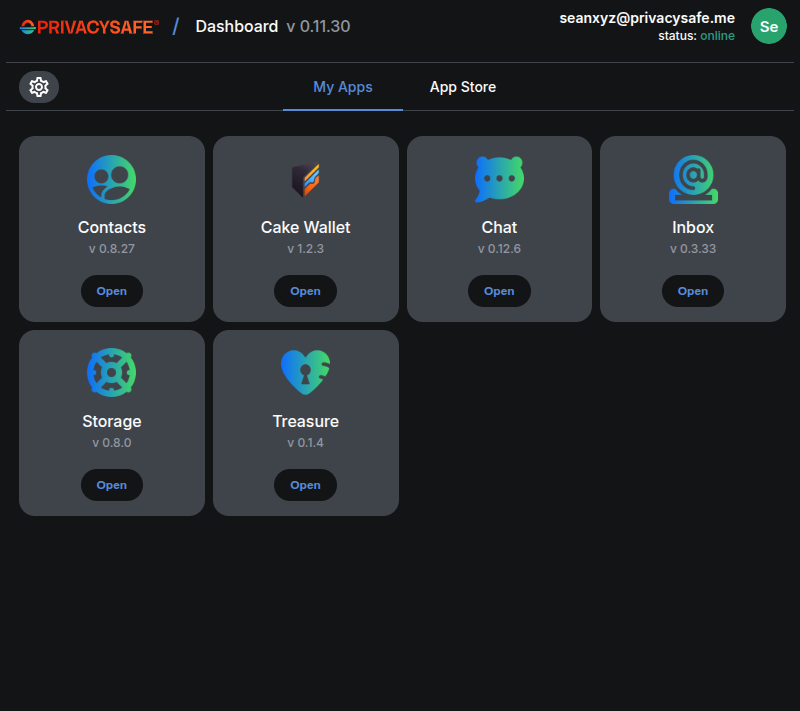Screen dimensions: 800x711
Task: Click the Inbox app name label
Action: point(693,227)
